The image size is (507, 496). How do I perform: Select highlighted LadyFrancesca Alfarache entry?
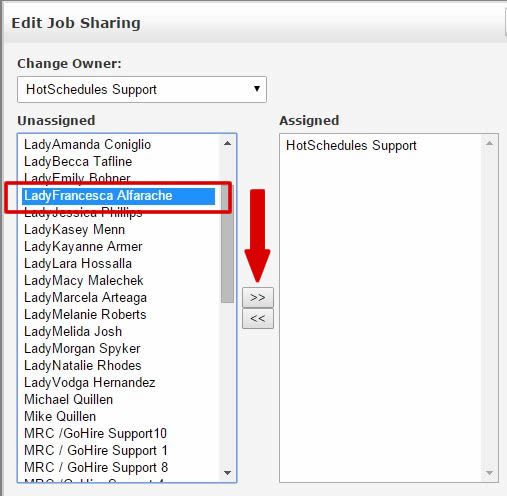click(118, 196)
